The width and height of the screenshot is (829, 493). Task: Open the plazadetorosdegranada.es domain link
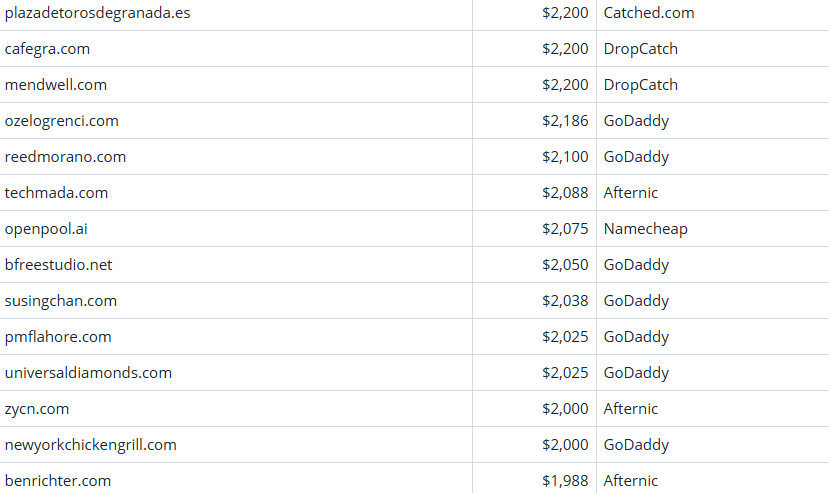coord(98,13)
